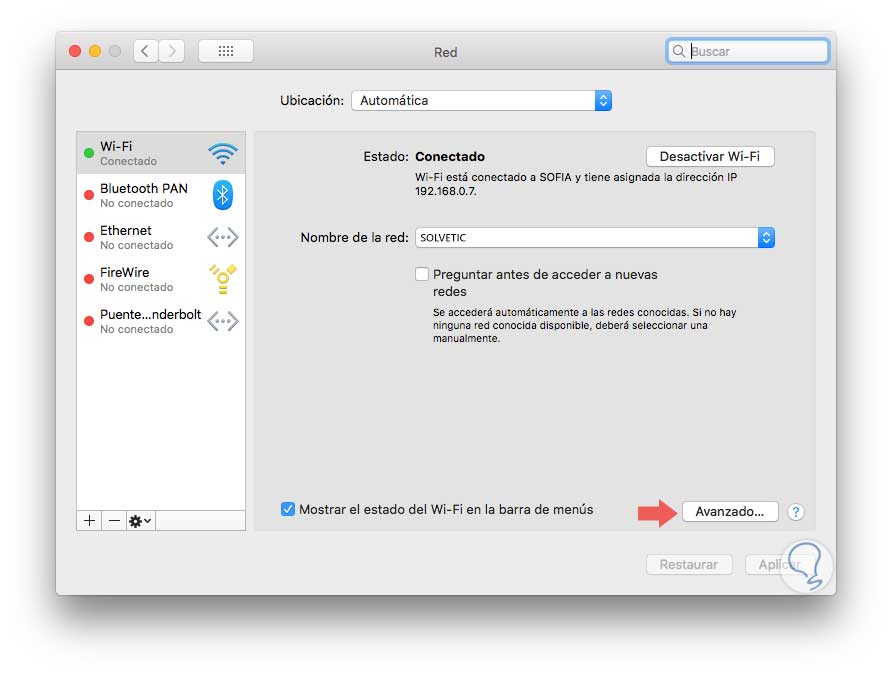Select the Ethernet service

click(x=161, y=237)
